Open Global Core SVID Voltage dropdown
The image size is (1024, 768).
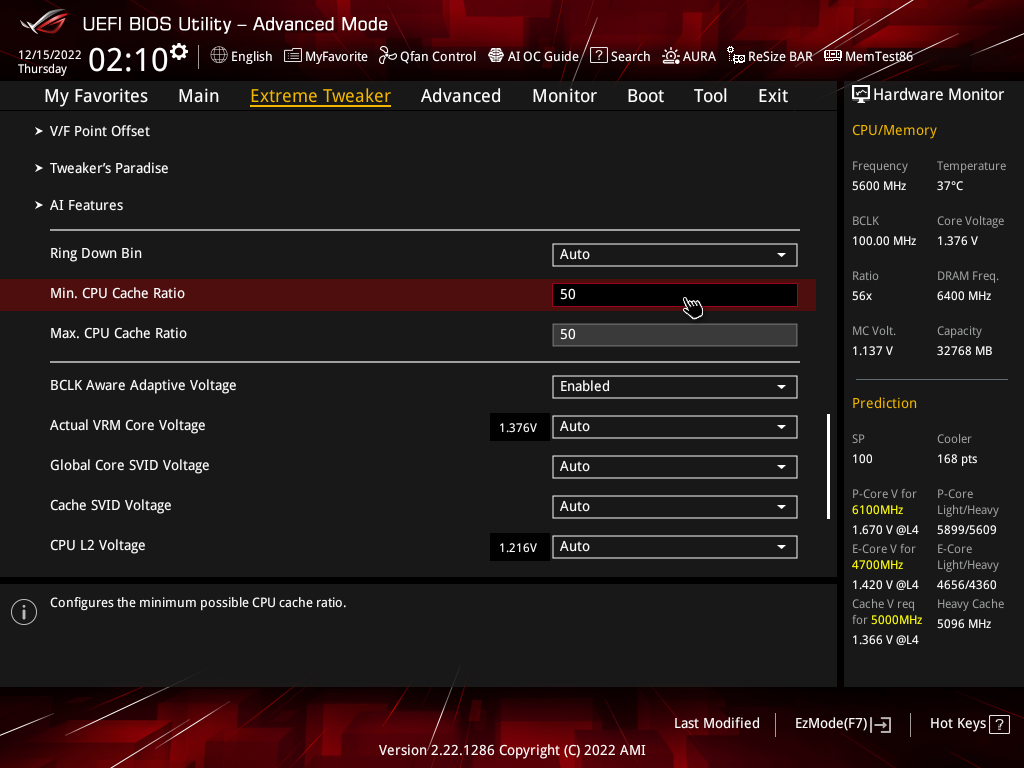675,466
